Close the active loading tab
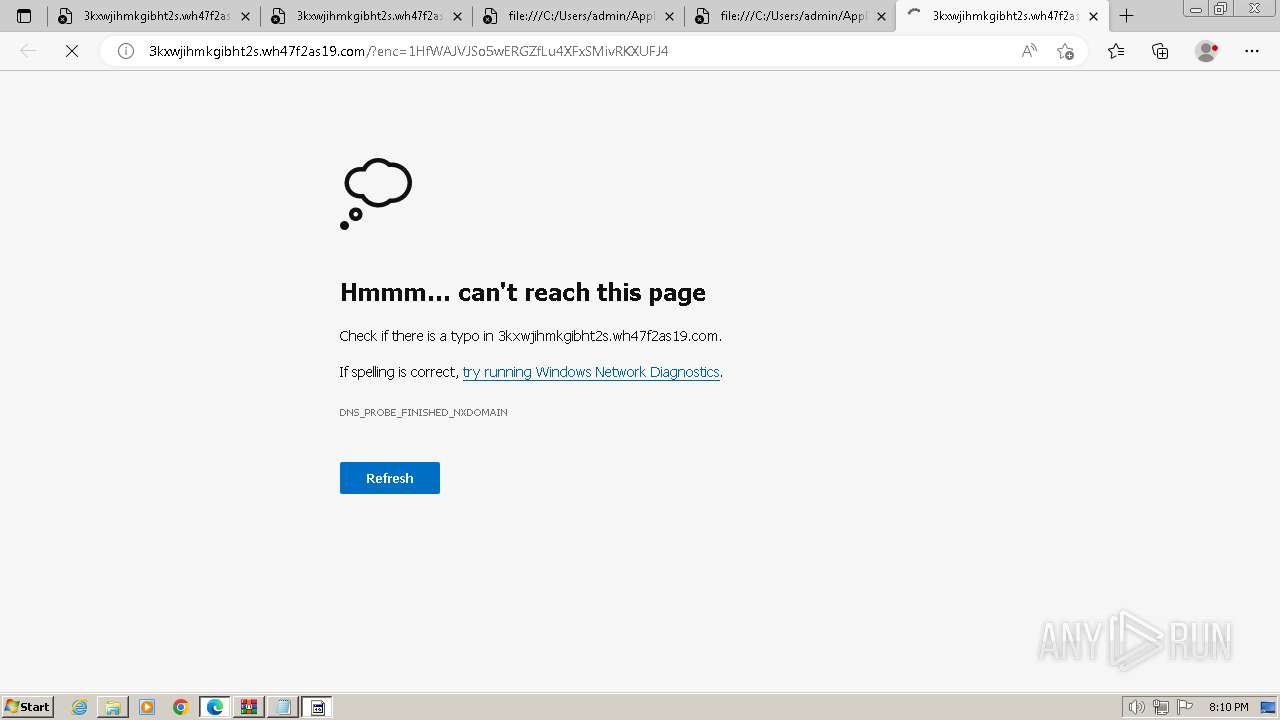 click(1093, 16)
